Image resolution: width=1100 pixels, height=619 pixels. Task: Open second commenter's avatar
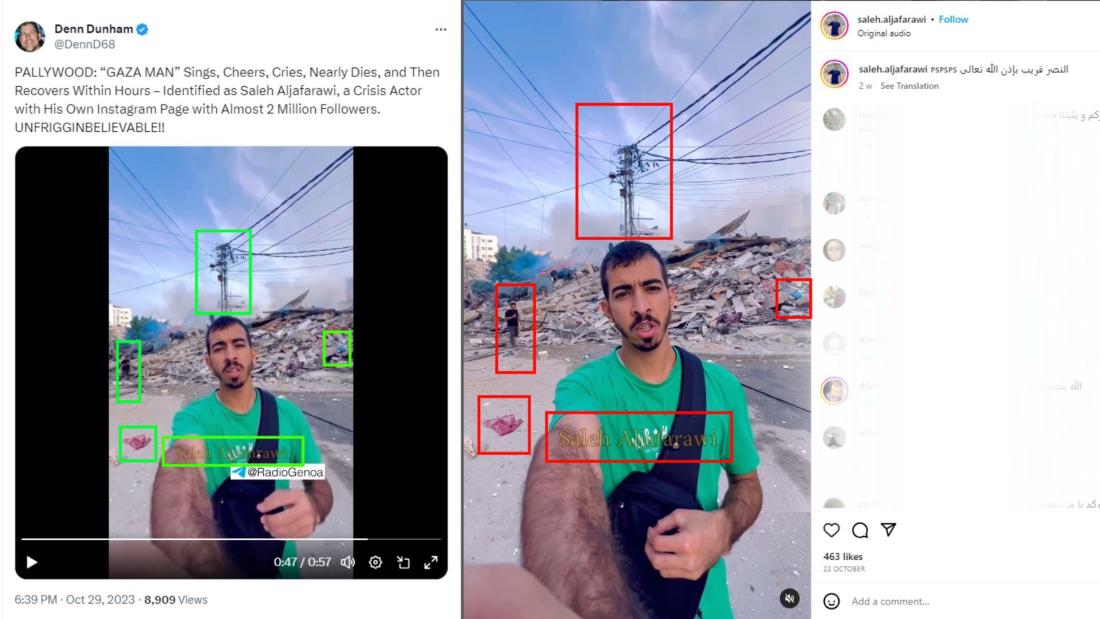click(x=834, y=203)
